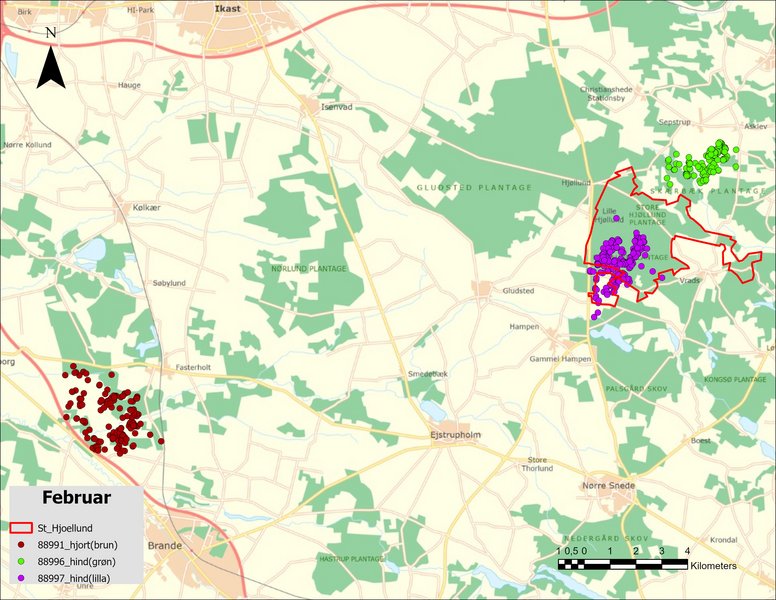Click the Nørlund Plantage forest label

pyautogui.click(x=309, y=269)
